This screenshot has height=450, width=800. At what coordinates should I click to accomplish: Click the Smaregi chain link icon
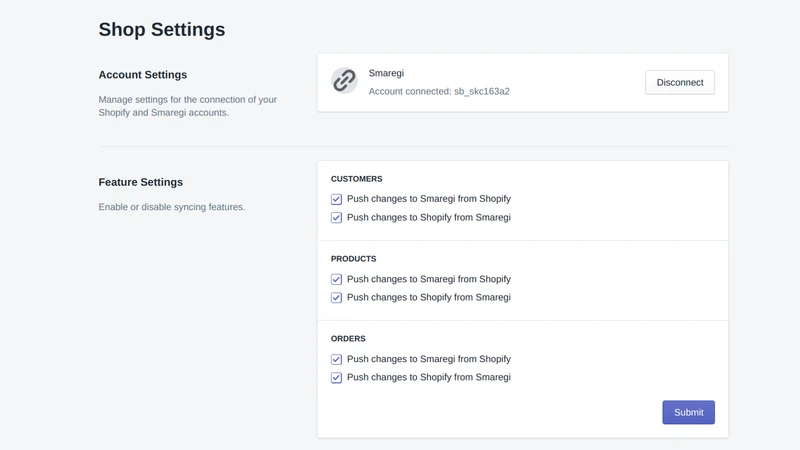(x=344, y=81)
